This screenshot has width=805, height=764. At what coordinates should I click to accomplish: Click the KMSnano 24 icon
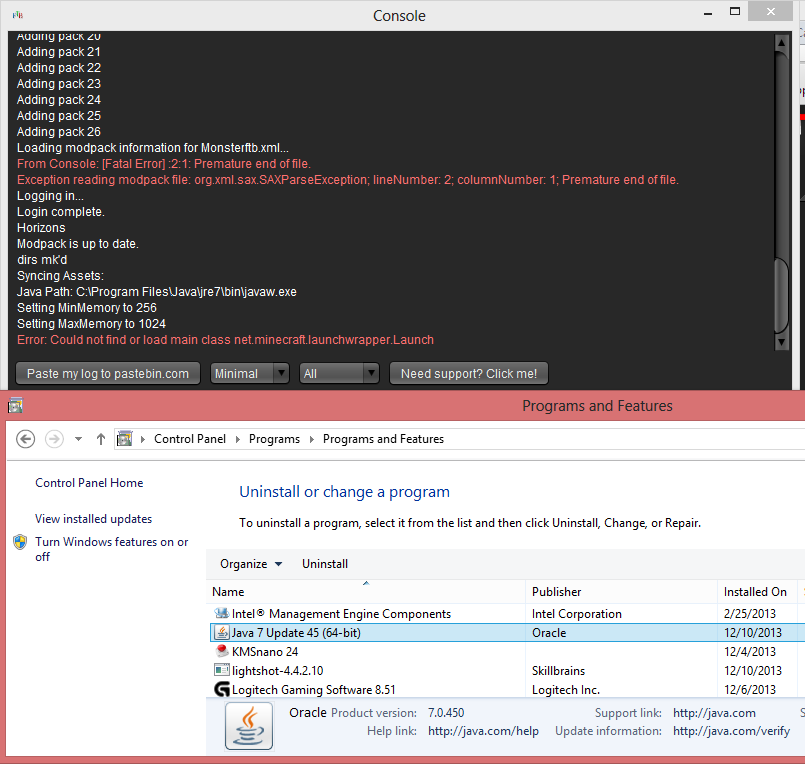point(222,651)
